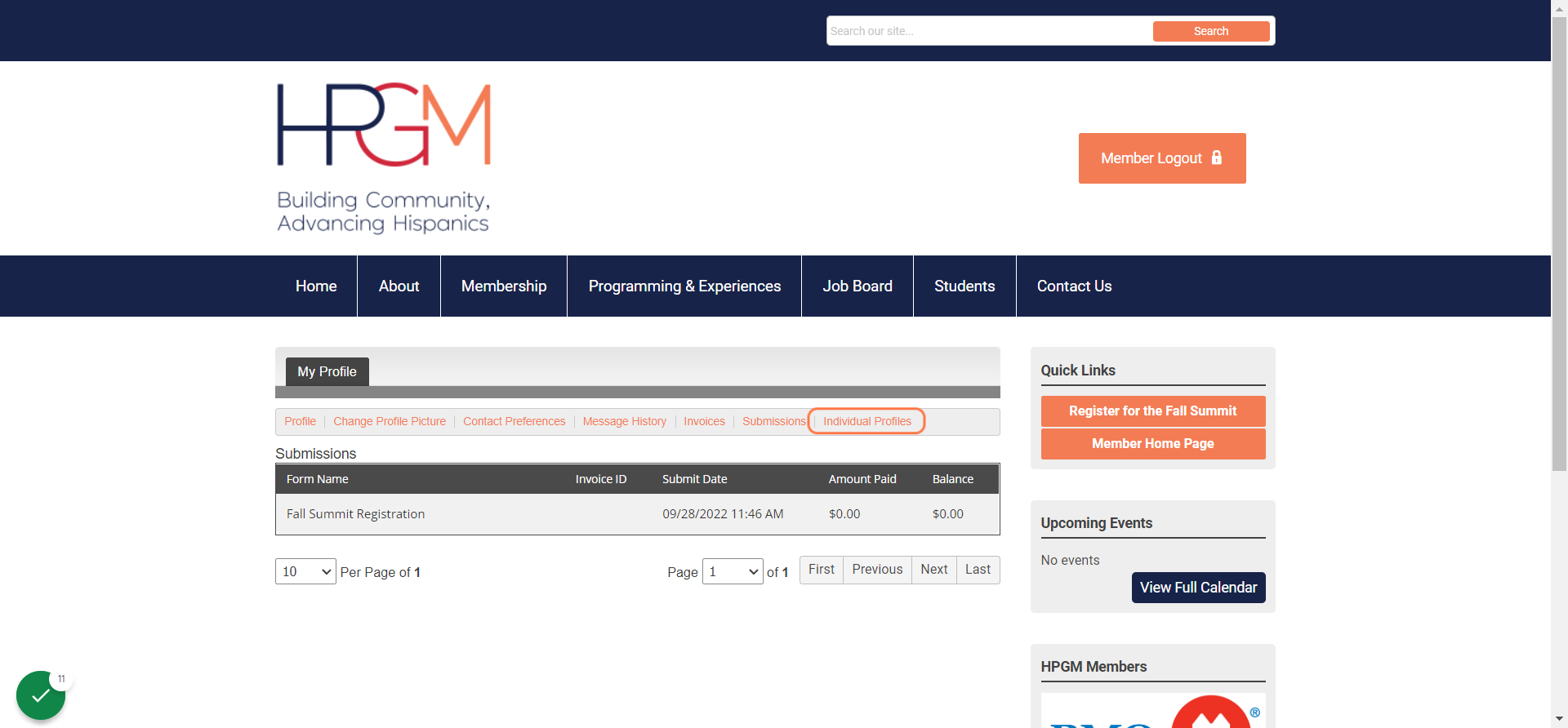1568x728 pixels.
Task: View Message History
Action: [624, 421]
